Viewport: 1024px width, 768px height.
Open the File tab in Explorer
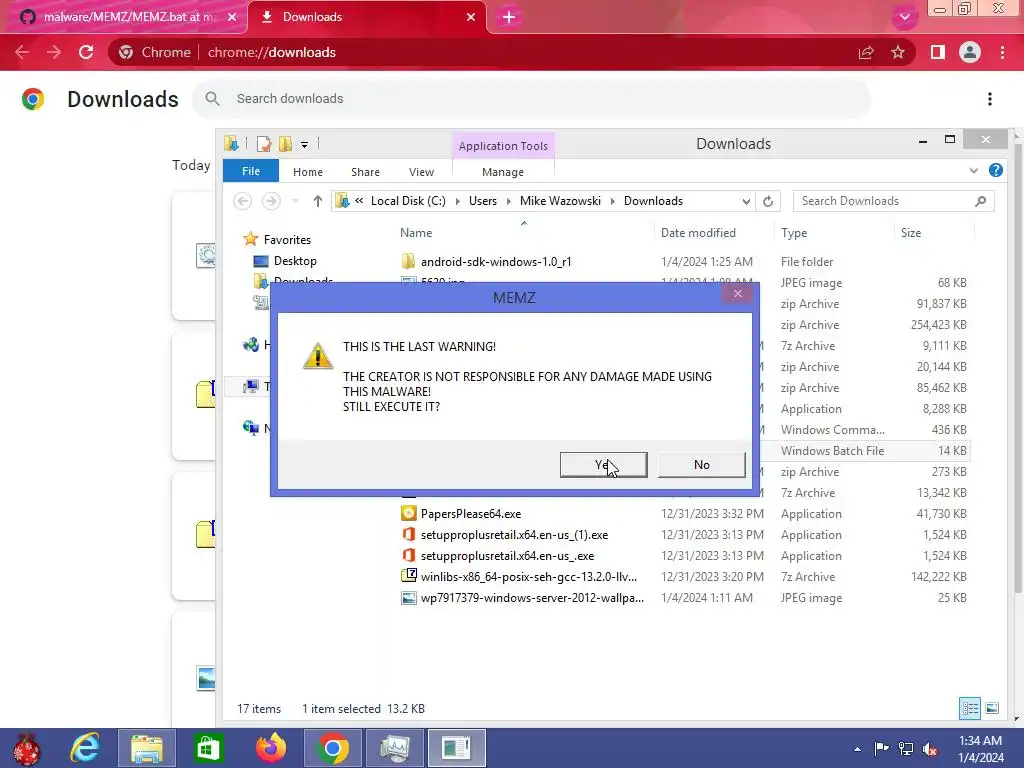click(251, 171)
